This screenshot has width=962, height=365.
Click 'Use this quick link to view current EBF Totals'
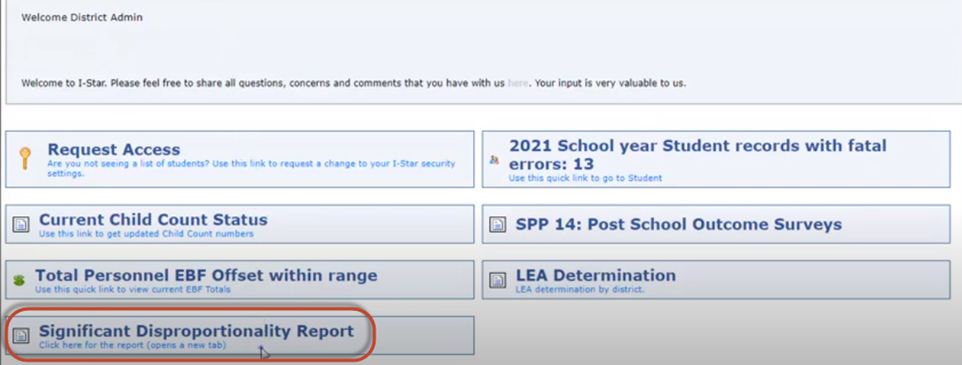pos(133,290)
